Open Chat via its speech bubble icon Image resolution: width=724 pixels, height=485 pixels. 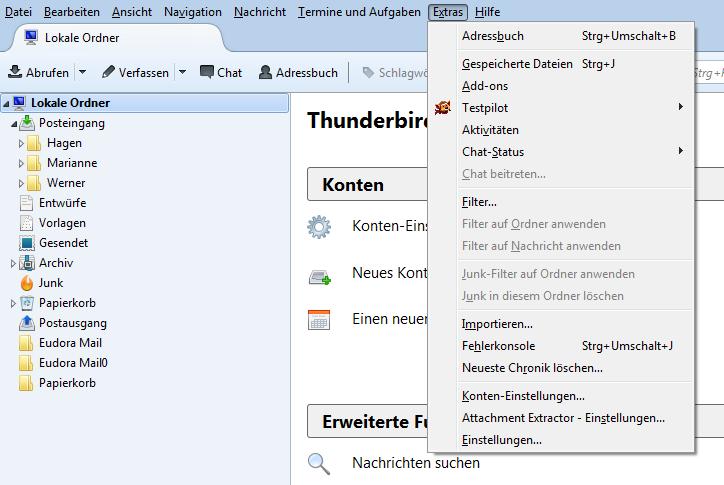(206, 72)
